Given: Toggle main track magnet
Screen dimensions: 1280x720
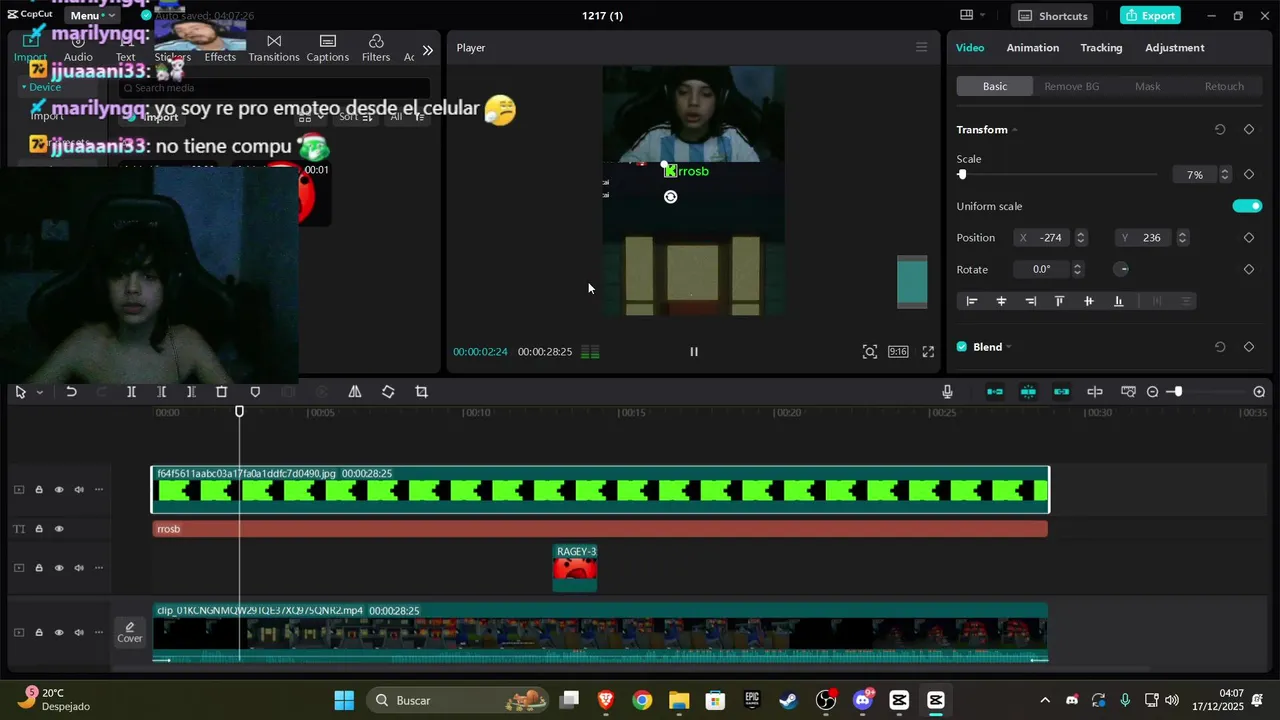Looking at the screenshot, I should coord(995,392).
